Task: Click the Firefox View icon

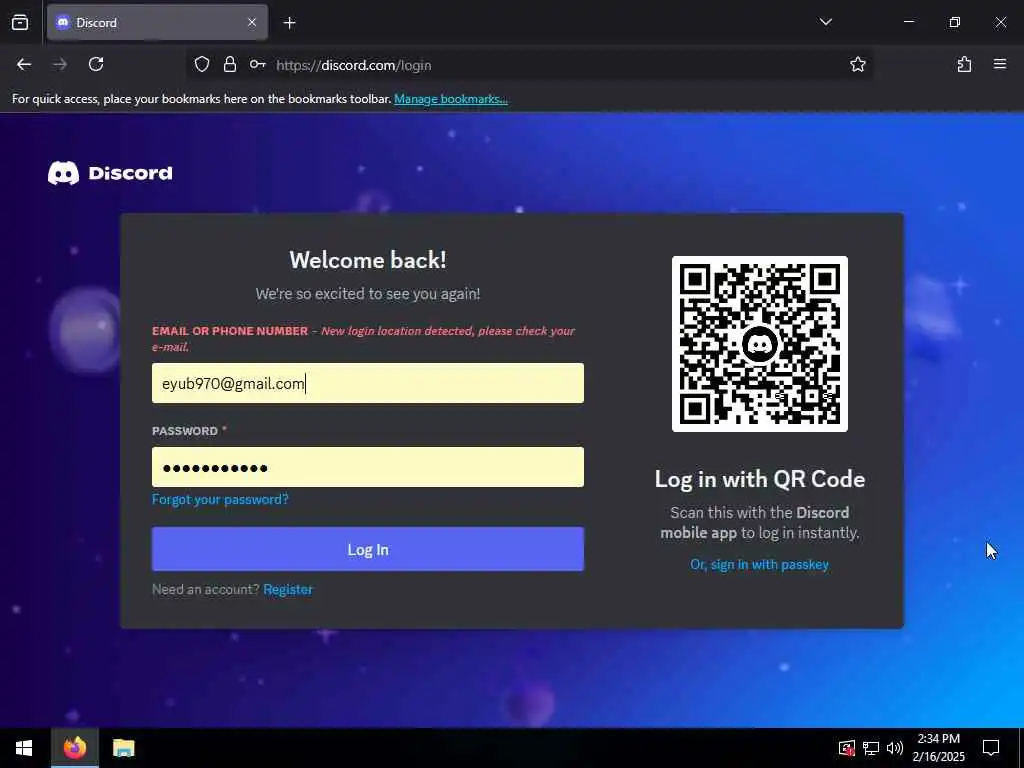Action: 20,22
